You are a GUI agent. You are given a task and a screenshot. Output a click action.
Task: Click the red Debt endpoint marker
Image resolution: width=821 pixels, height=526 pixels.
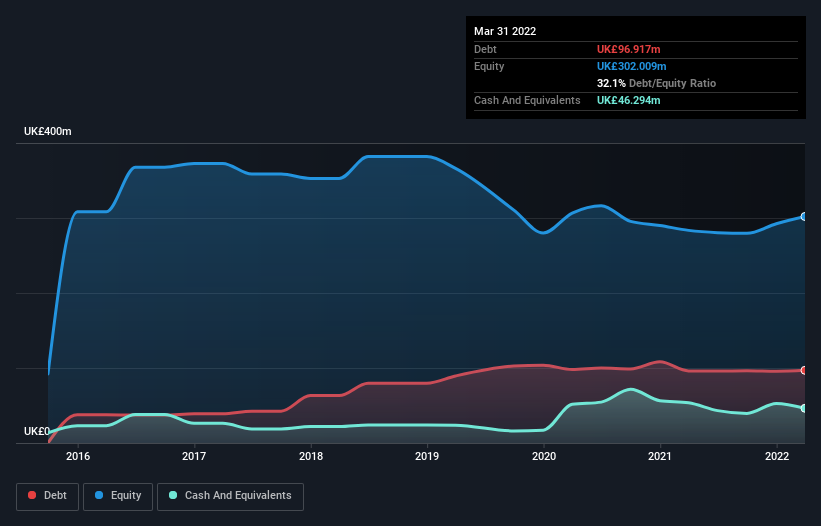click(804, 371)
